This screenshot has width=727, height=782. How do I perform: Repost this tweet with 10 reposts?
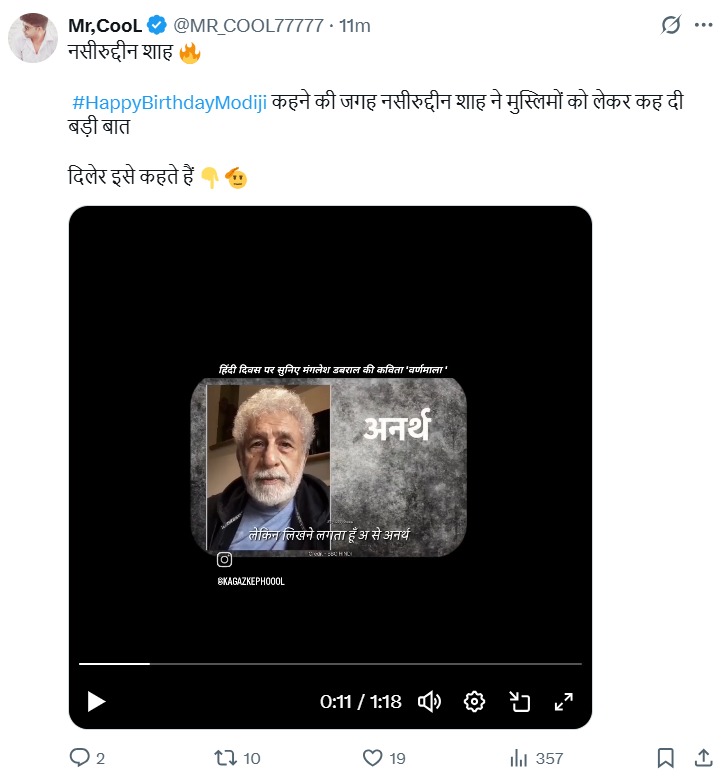pos(225,758)
